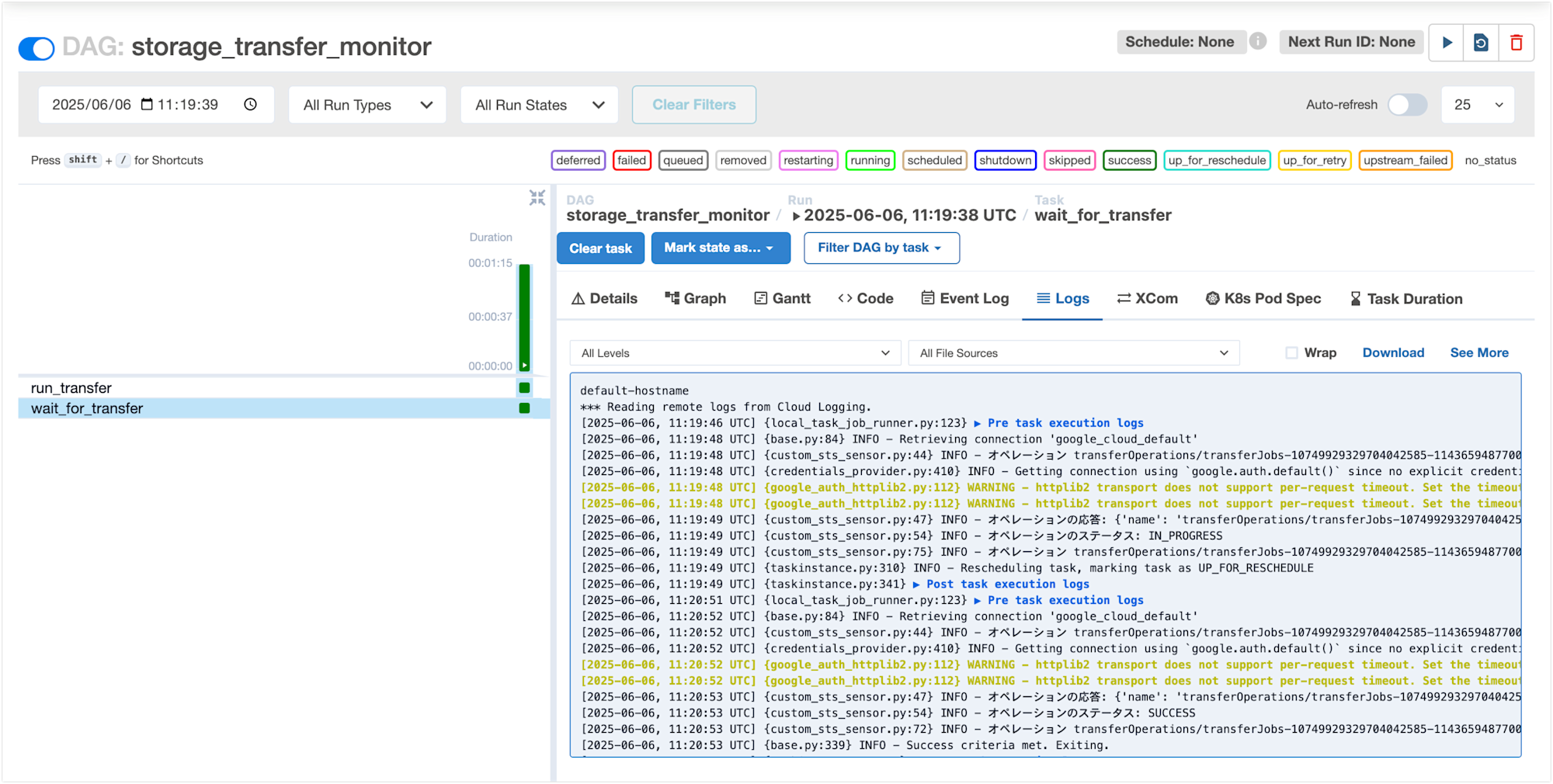Click the 'Rescheduling task' log line
Image resolution: width=1553 pixels, height=784 pixels.
coord(947,568)
